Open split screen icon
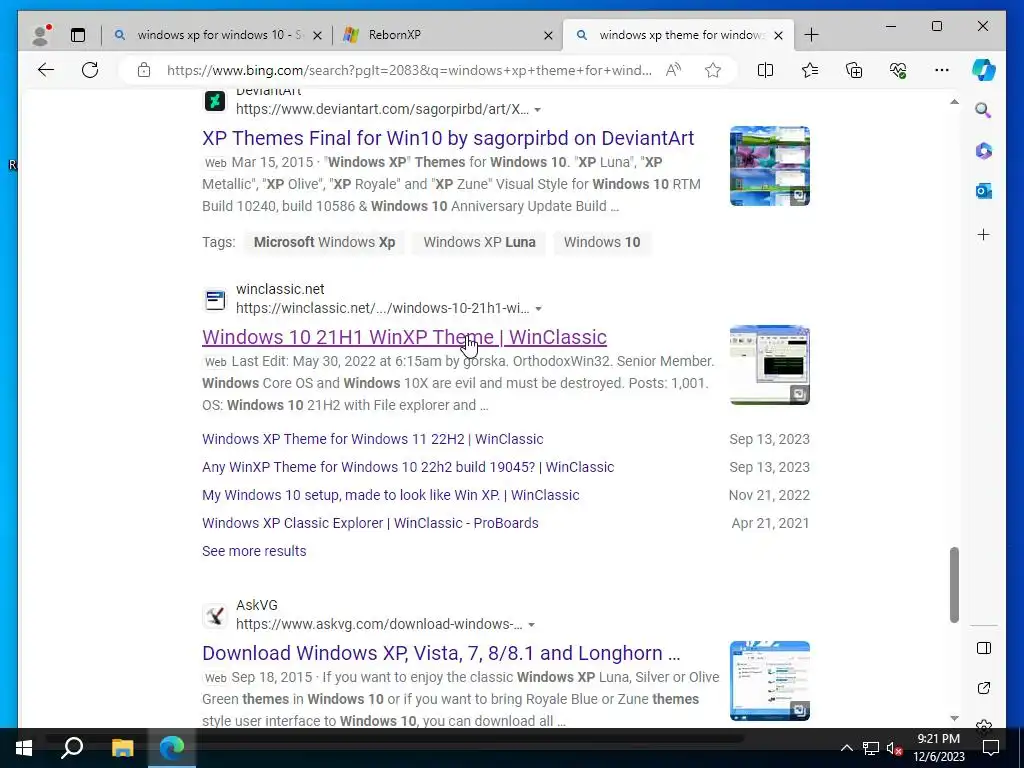The width and height of the screenshot is (1024, 768). coord(765,70)
